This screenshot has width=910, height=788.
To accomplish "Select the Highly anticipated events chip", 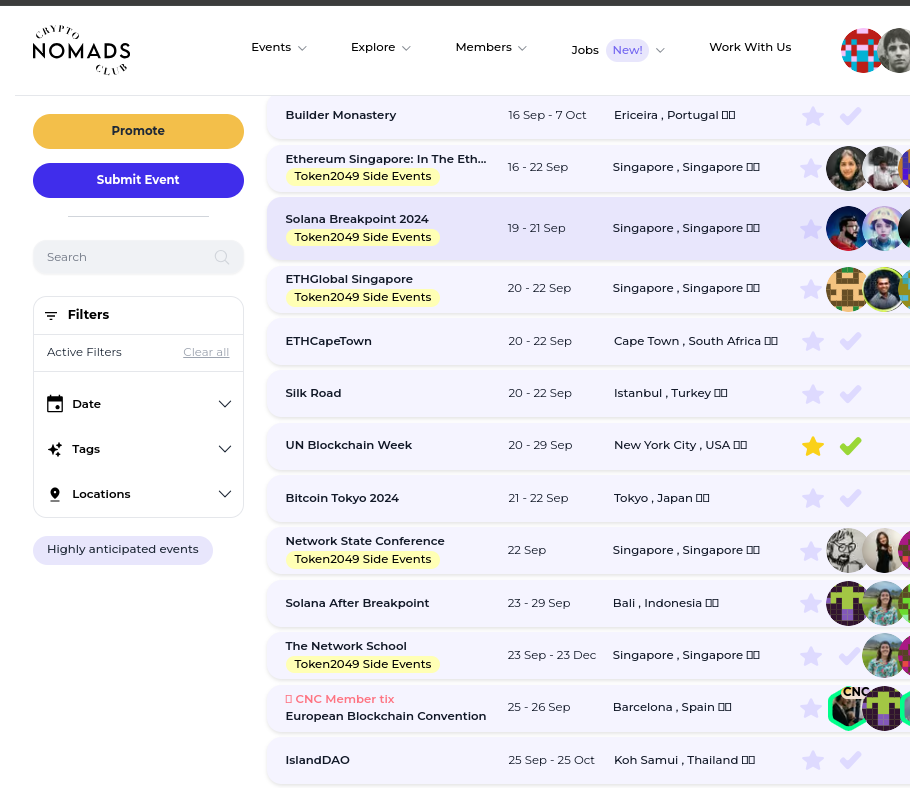I will pyautogui.click(x=123, y=550).
